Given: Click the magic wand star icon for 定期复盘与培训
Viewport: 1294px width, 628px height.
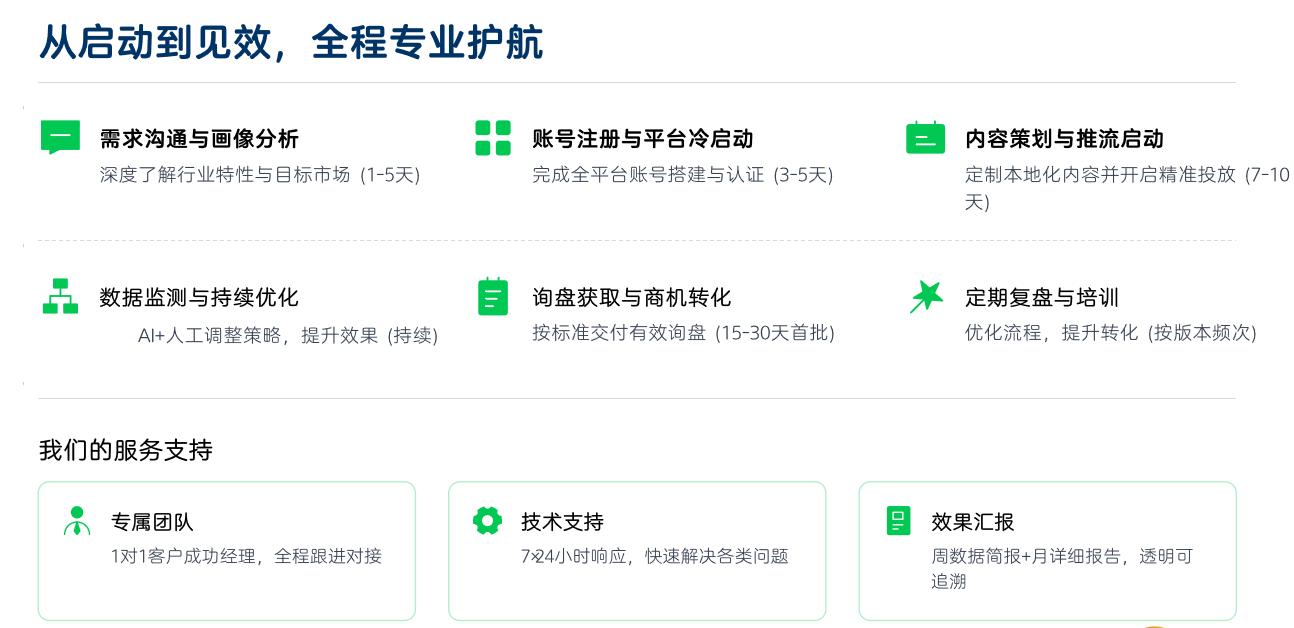Looking at the screenshot, I should (x=926, y=296).
